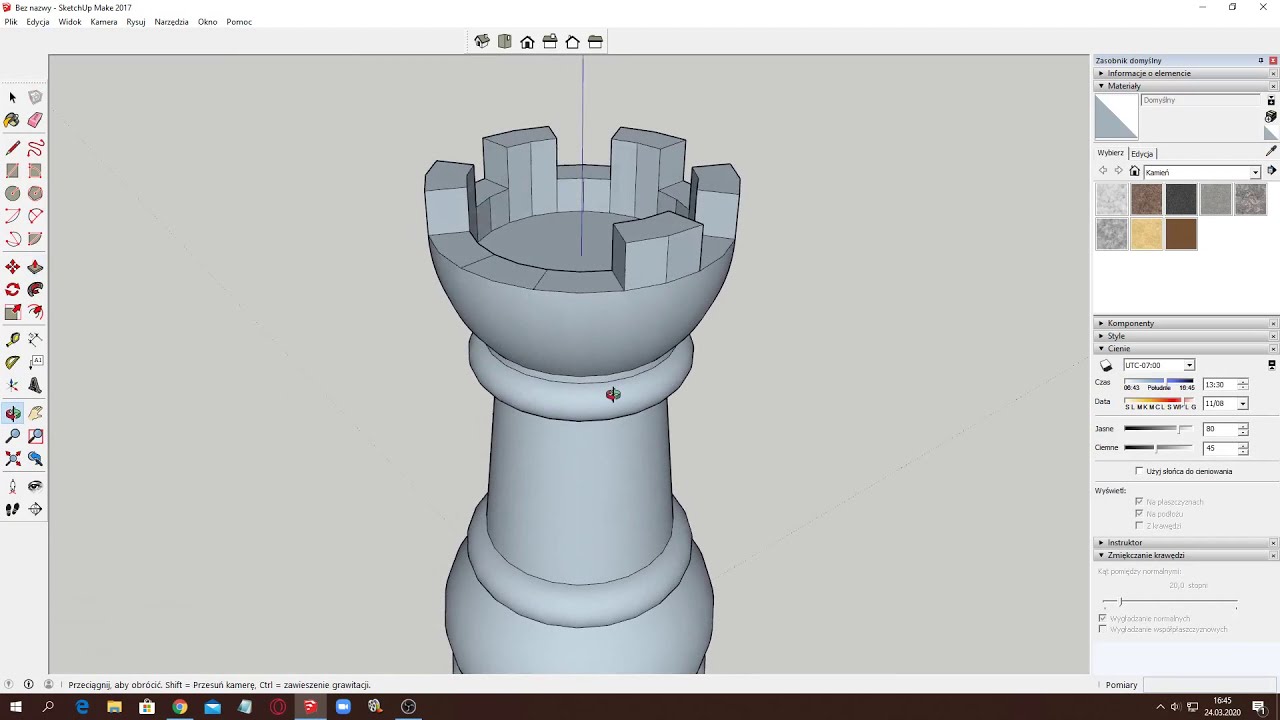Viewport: 1280px width, 720px height.
Task: Select the Eraser tool
Action: 35,120
